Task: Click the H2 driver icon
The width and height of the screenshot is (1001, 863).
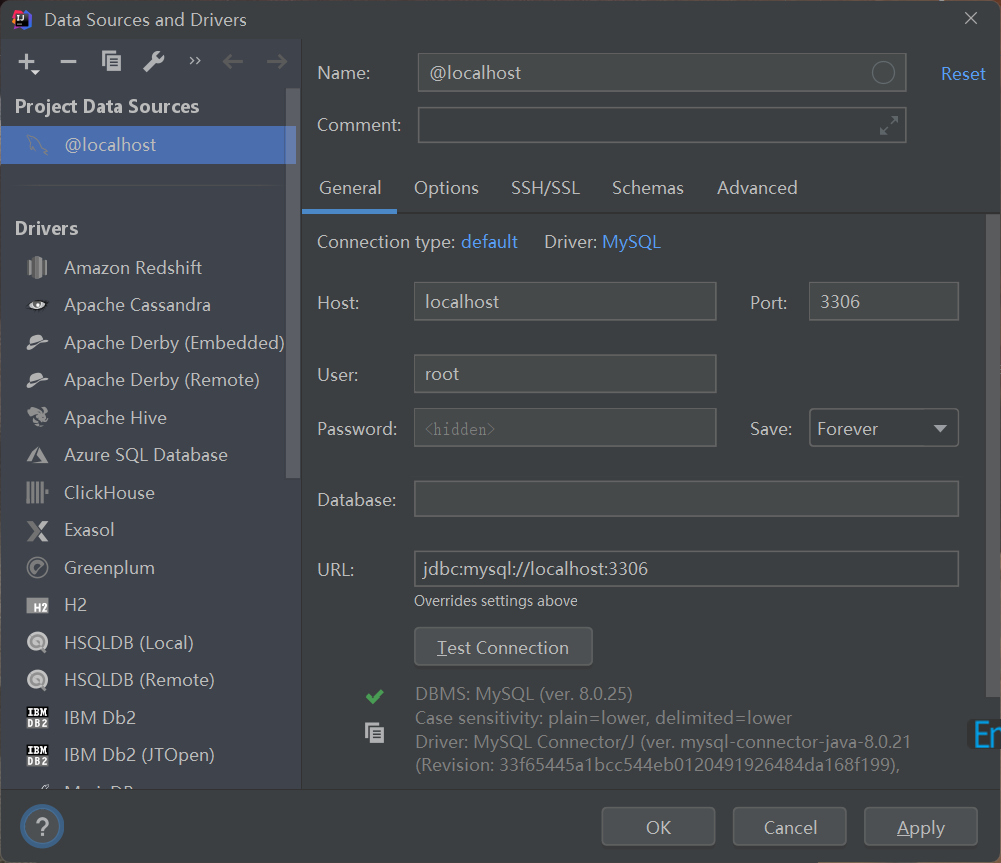Action: click(37, 606)
